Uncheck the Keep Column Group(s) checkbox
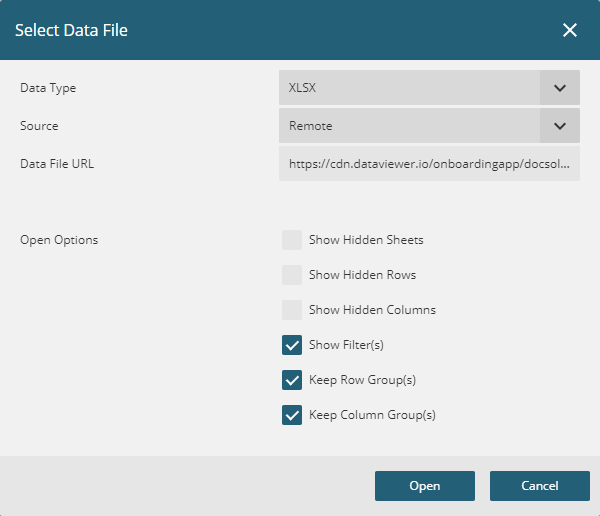The width and height of the screenshot is (600, 516). pyautogui.click(x=292, y=415)
